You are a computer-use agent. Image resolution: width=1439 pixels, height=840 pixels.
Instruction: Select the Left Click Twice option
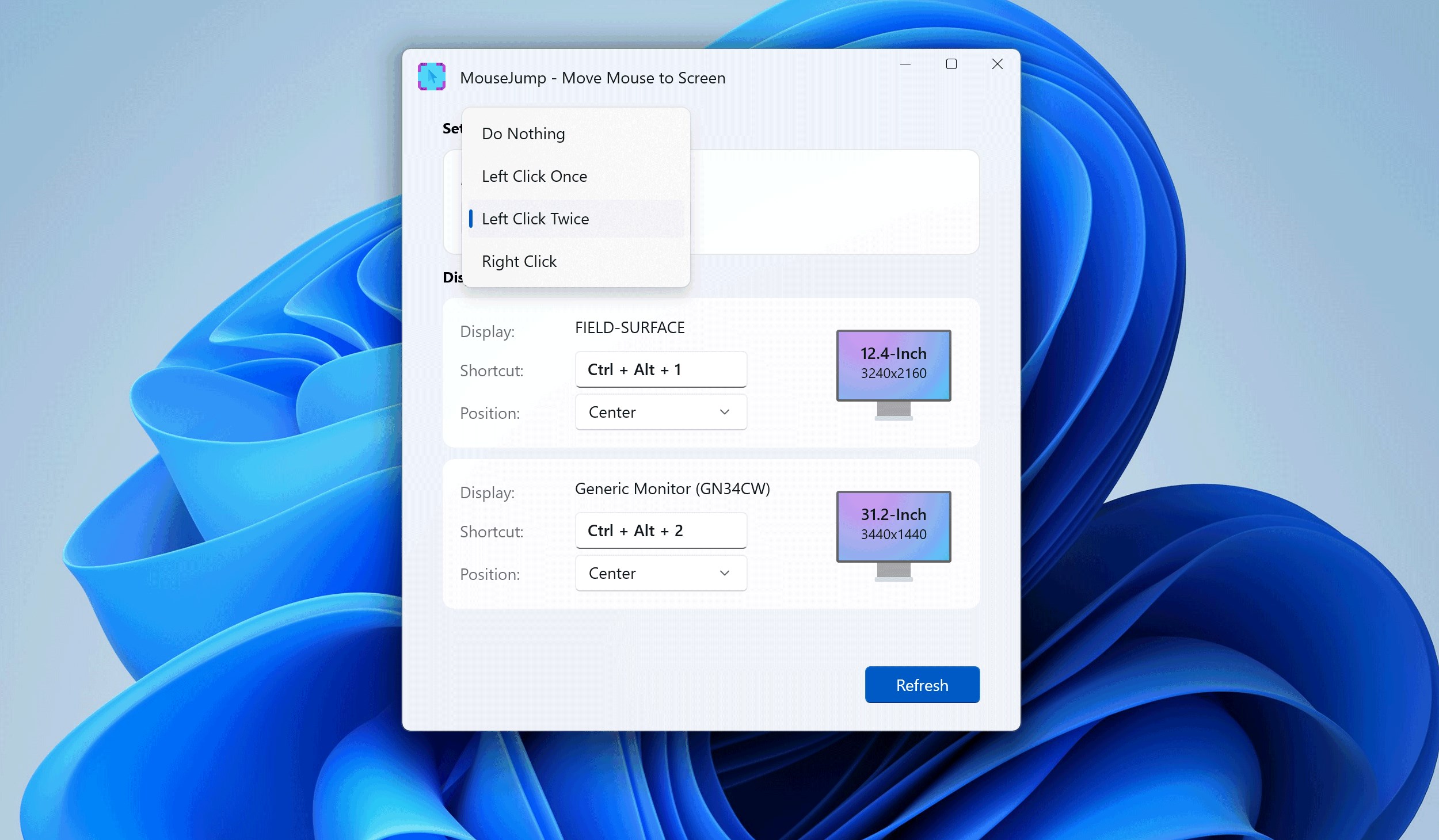[535, 219]
